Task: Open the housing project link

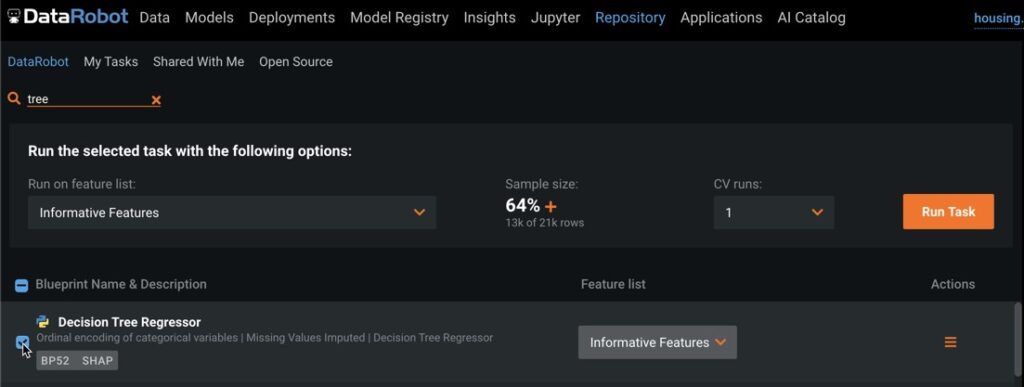Action: pyautogui.click(x=999, y=18)
